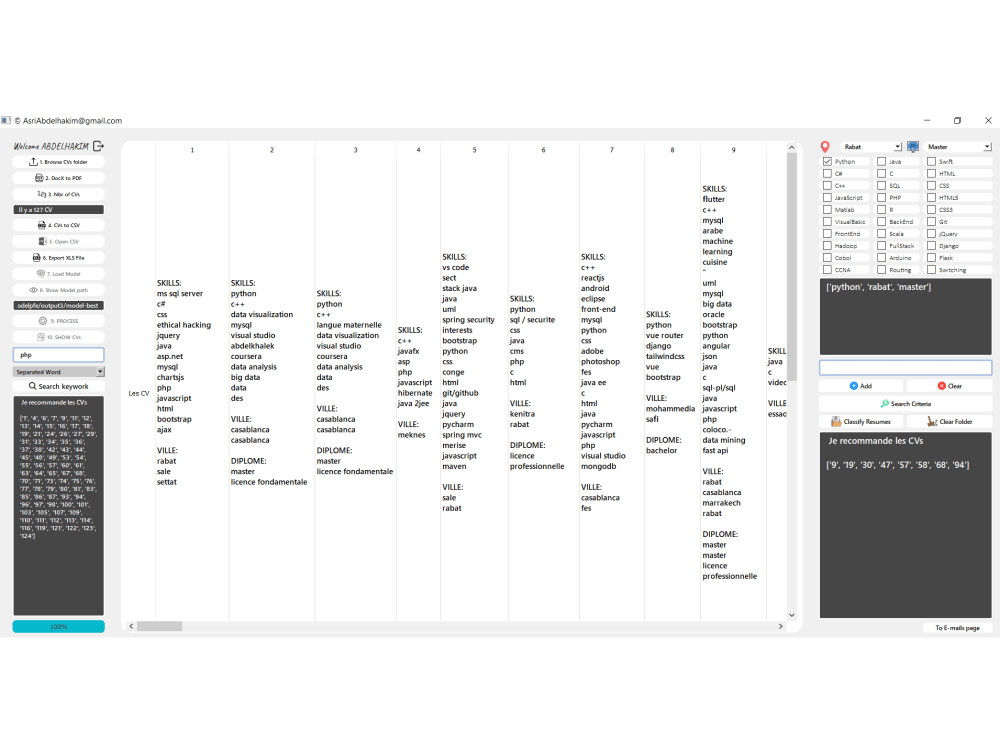This screenshot has height=750, width=1000.
Task: Open the Rabat city dropdown
Action: point(871,147)
